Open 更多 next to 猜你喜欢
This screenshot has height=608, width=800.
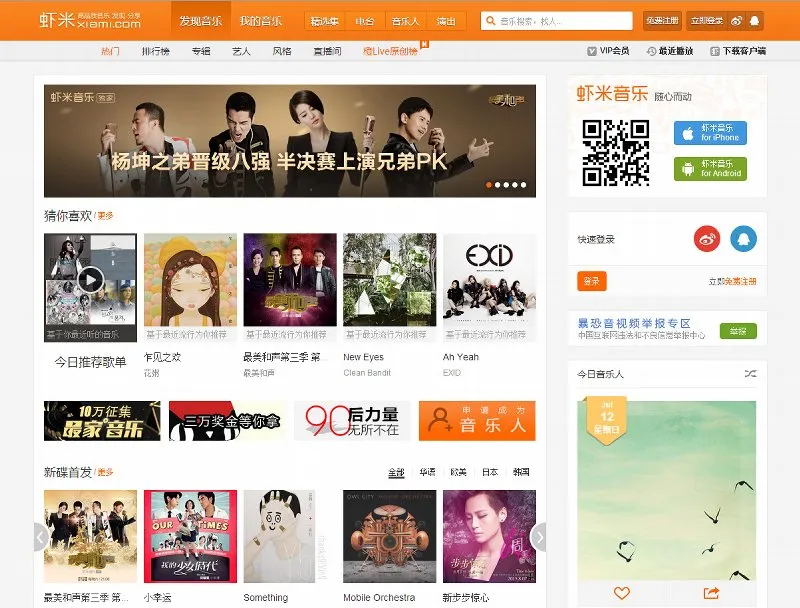(106, 216)
